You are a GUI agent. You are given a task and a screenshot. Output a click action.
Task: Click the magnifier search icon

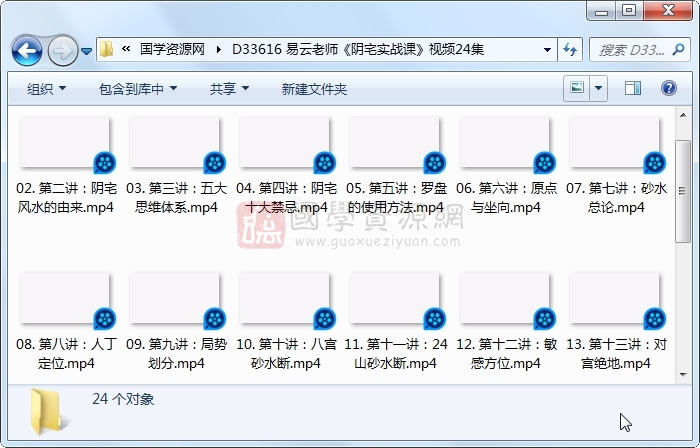coord(678,49)
